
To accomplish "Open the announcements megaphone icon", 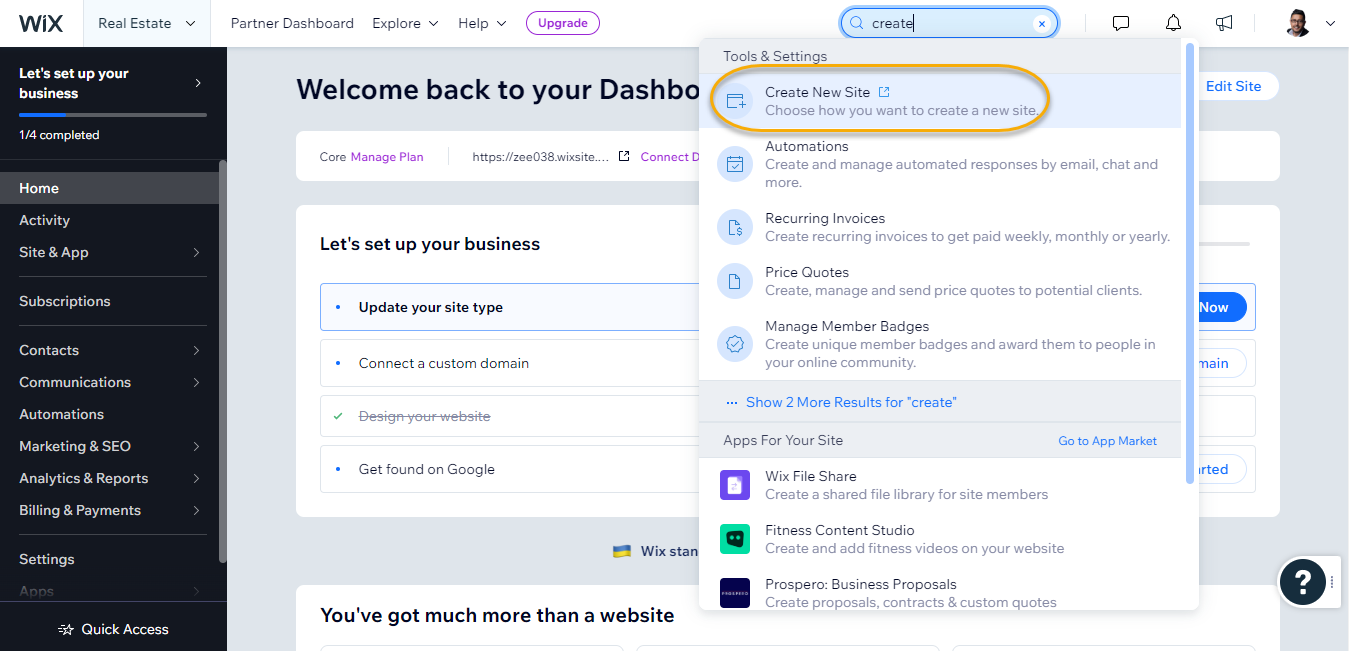I will point(1223,23).
